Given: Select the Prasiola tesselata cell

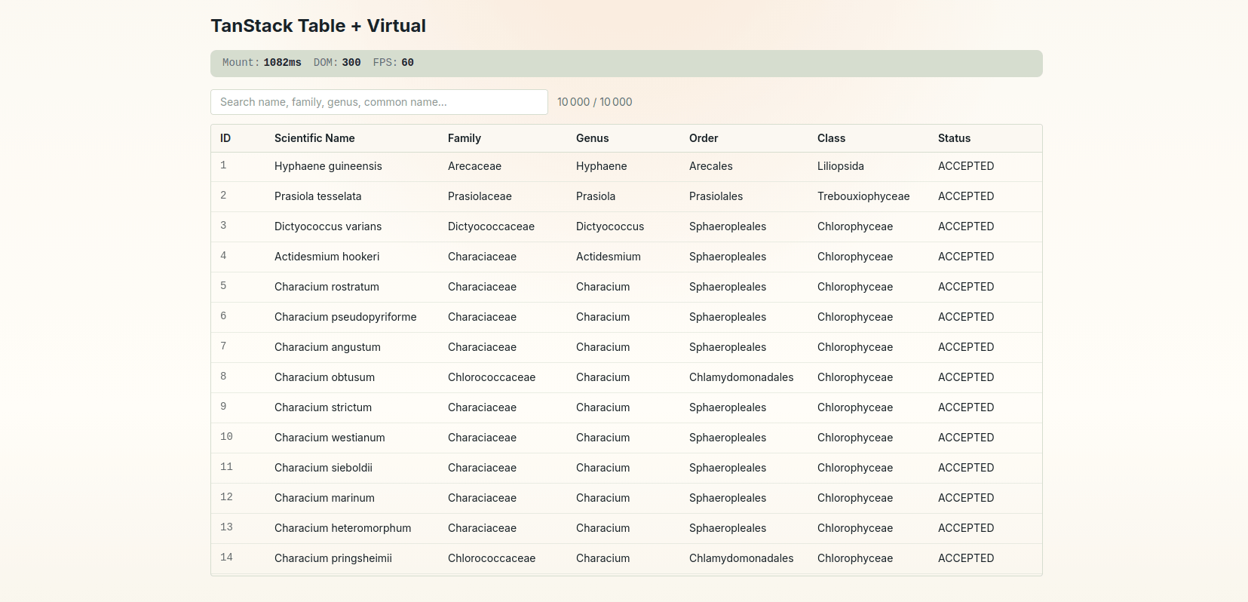Looking at the screenshot, I should pos(318,196).
